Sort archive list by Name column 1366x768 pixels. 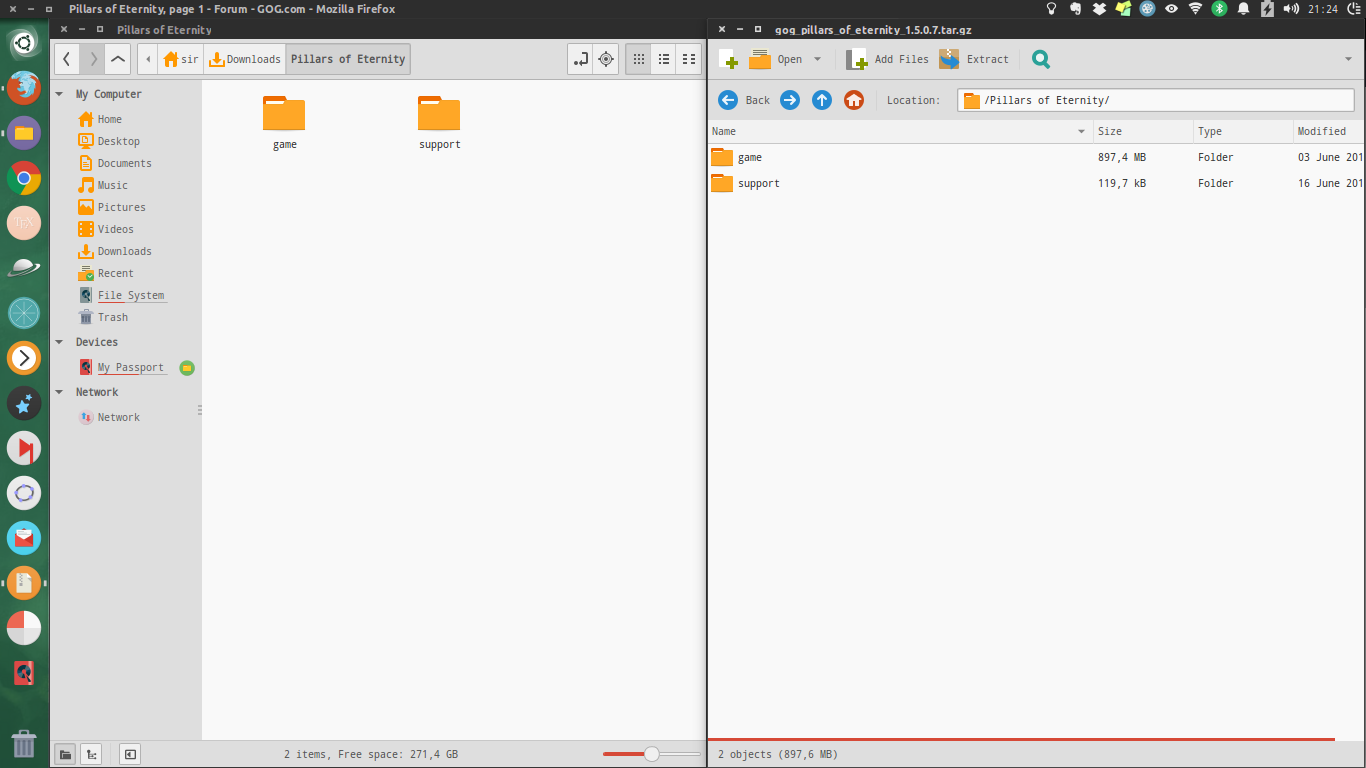900,131
